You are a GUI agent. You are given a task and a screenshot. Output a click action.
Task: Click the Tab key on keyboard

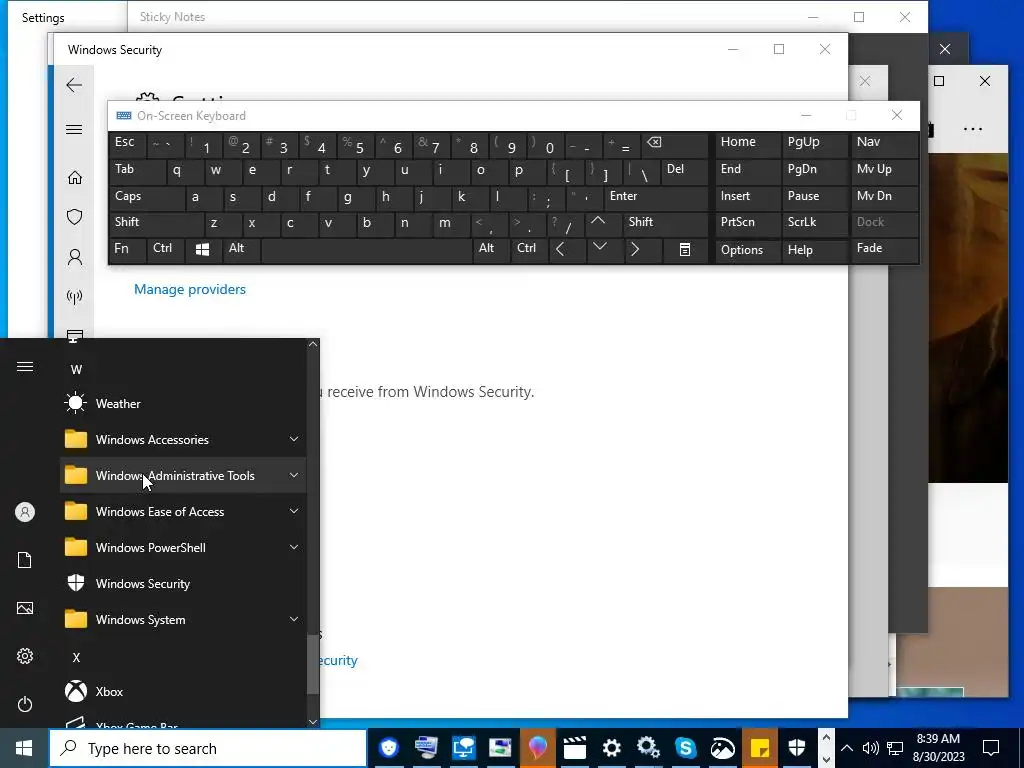click(x=136, y=171)
